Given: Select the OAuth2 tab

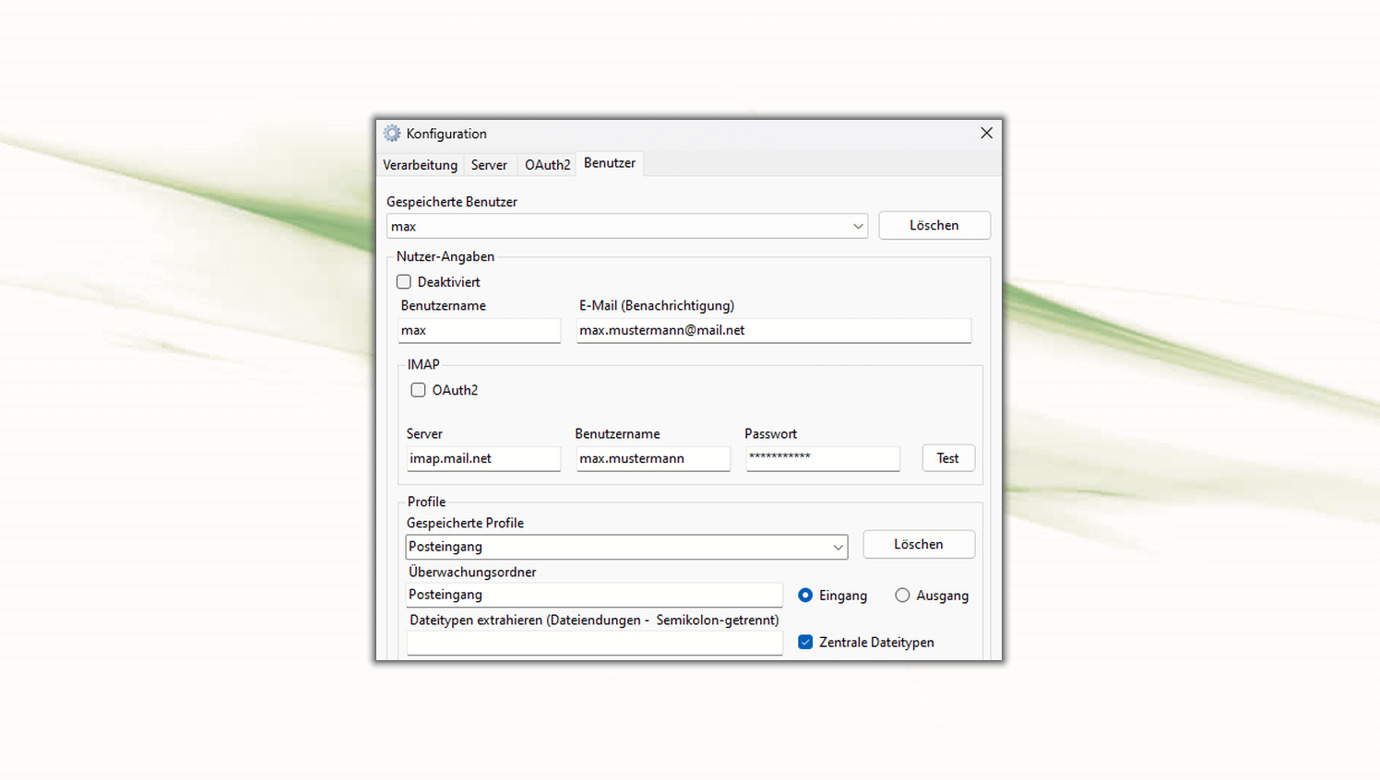Looking at the screenshot, I should click(x=547, y=165).
